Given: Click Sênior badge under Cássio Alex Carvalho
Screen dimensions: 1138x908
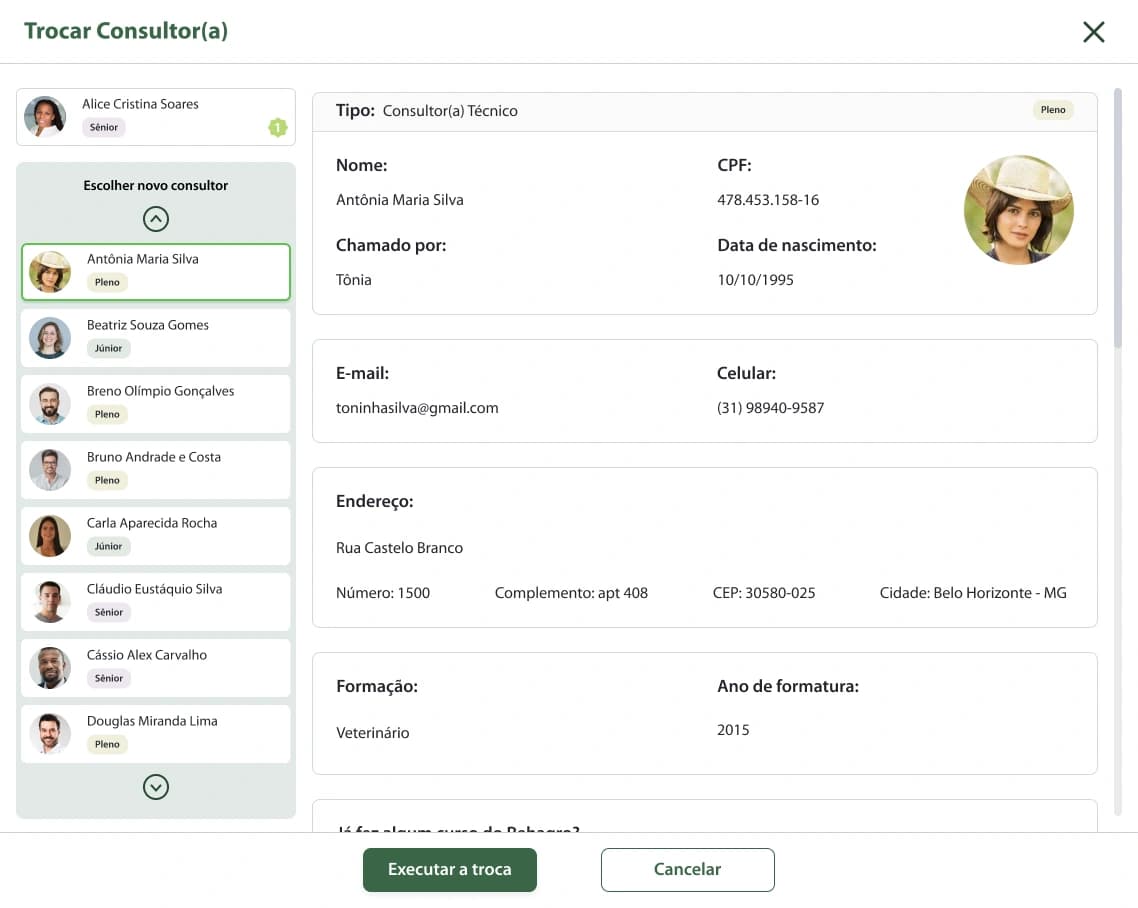Looking at the screenshot, I should coord(109,678).
